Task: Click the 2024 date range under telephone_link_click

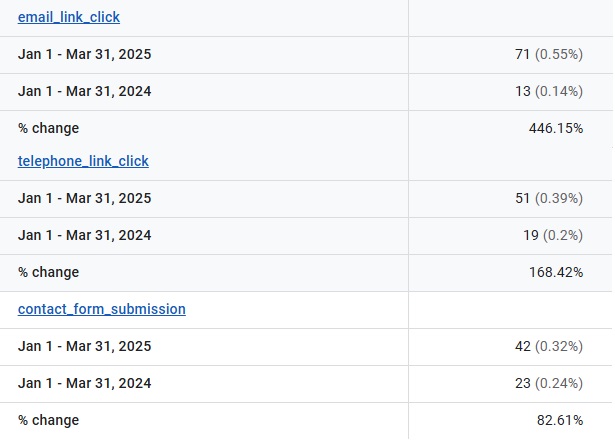Action: click(85, 235)
